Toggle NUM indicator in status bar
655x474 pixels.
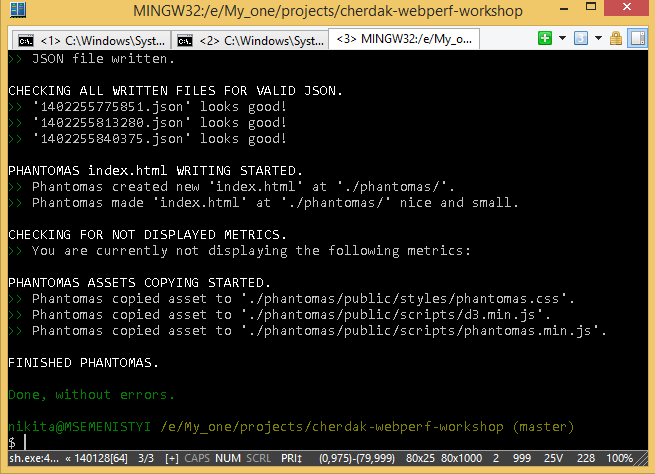point(228,458)
